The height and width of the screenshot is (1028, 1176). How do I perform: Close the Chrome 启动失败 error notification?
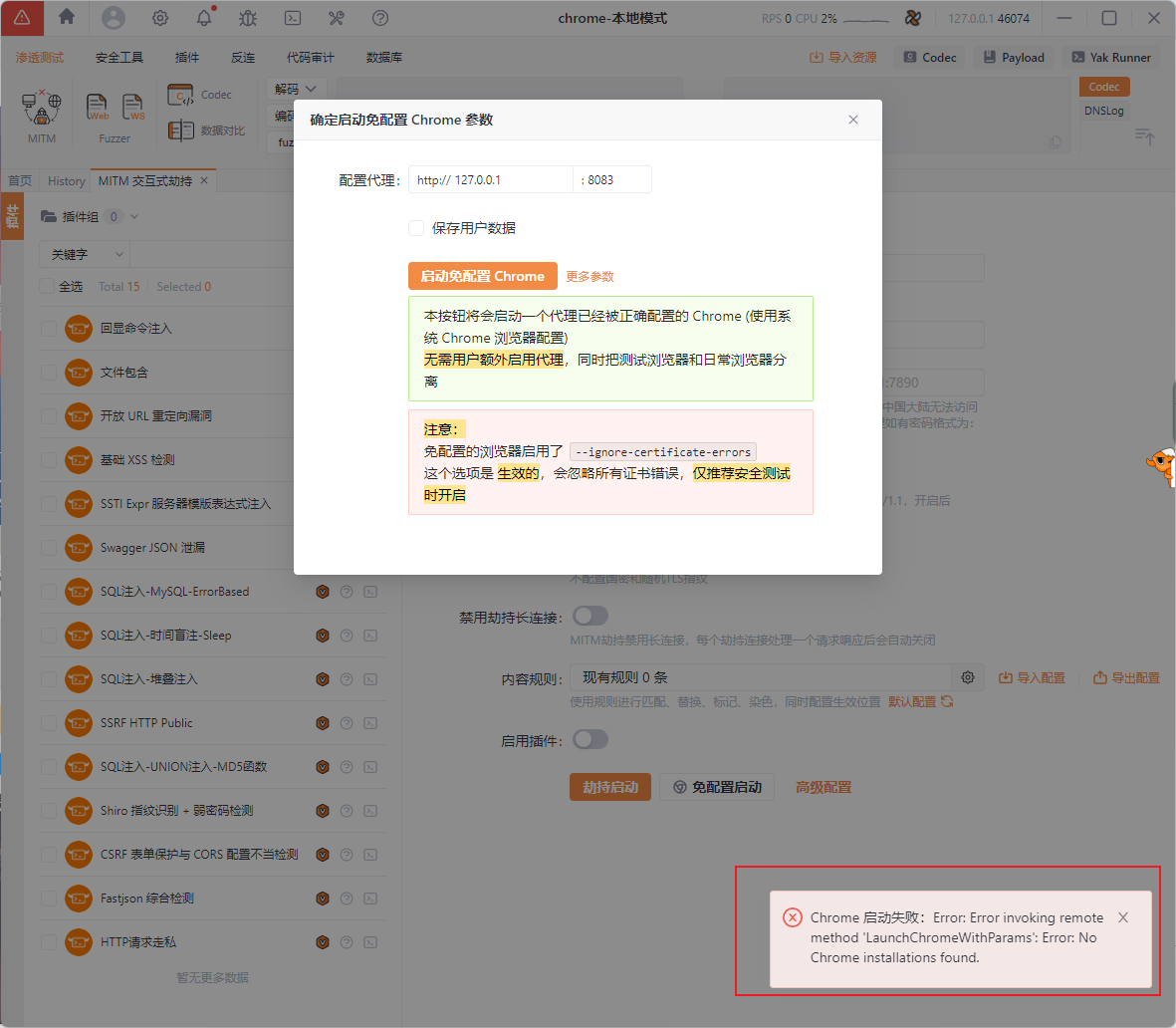(x=1123, y=917)
